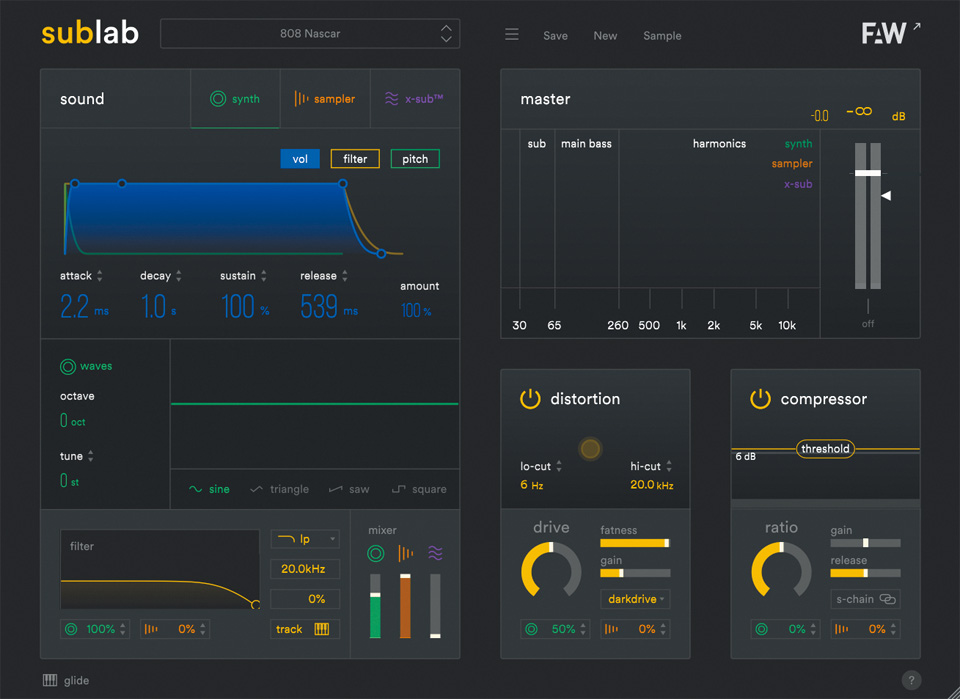Click the compressor release slider
The width and height of the screenshot is (960, 699).
865,573
